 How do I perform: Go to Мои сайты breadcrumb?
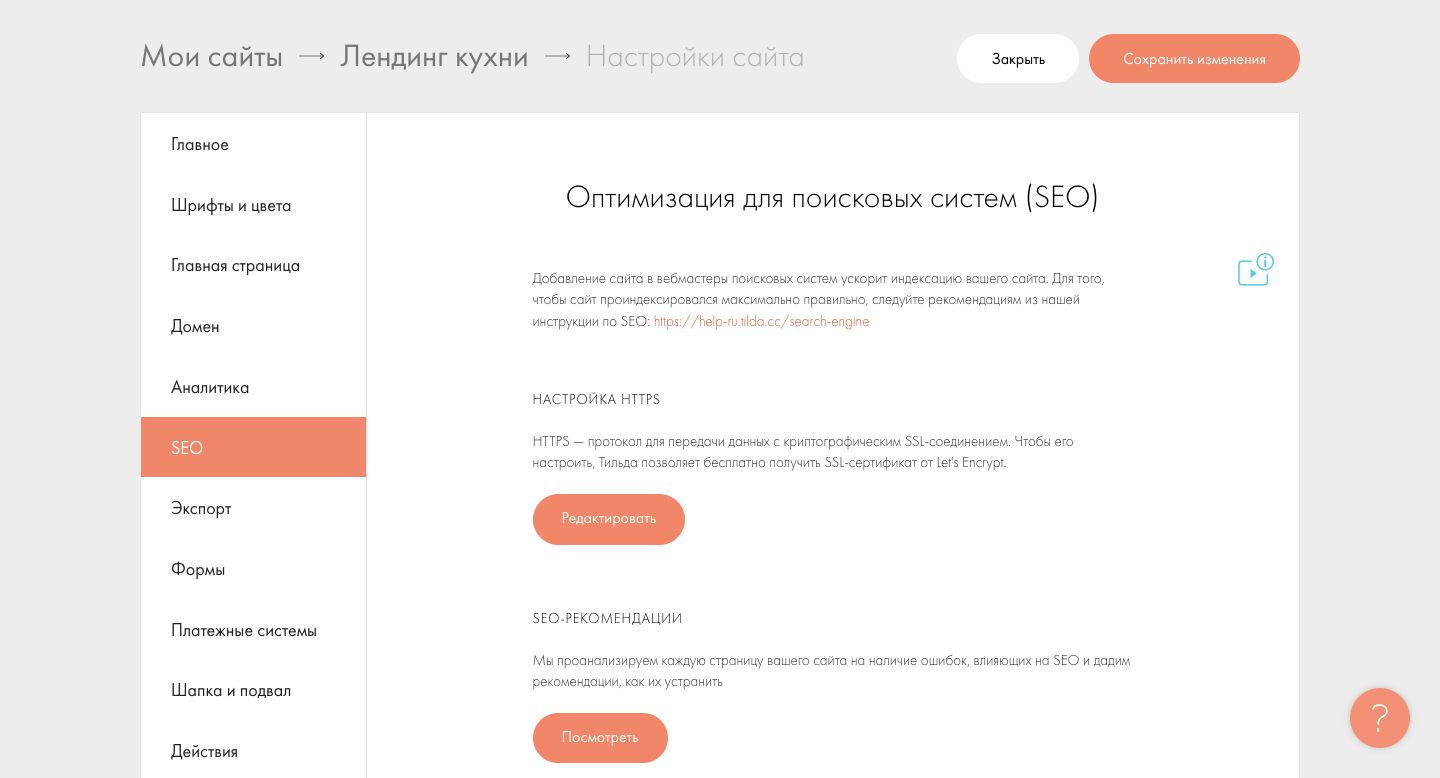pos(212,57)
